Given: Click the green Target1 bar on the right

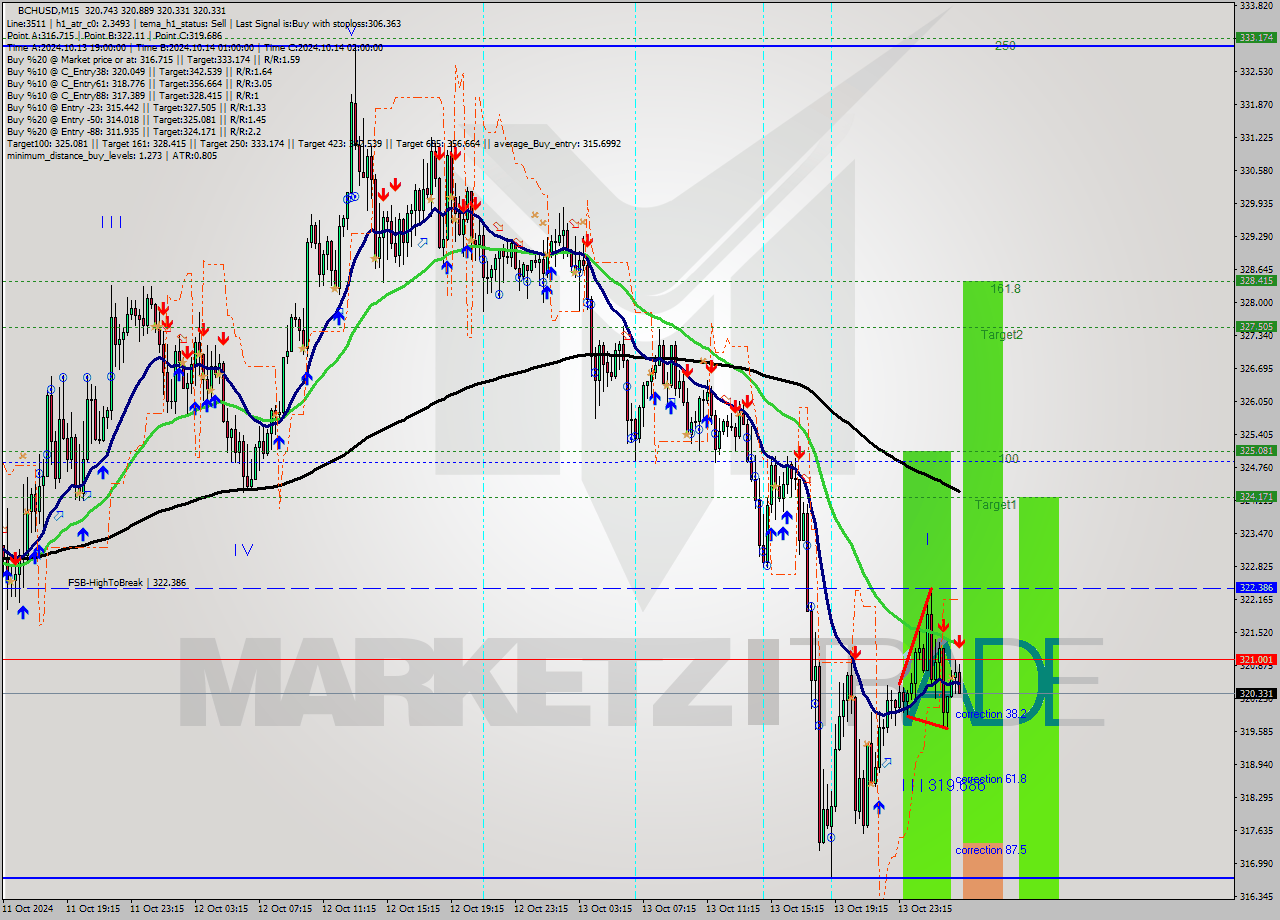Looking at the screenshot, I should (1038, 698).
